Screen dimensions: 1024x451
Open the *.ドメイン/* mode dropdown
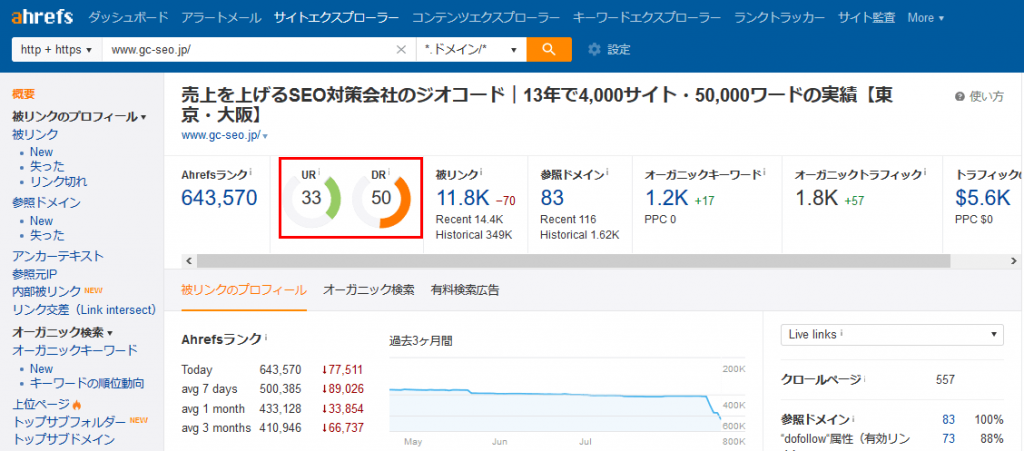click(471, 50)
